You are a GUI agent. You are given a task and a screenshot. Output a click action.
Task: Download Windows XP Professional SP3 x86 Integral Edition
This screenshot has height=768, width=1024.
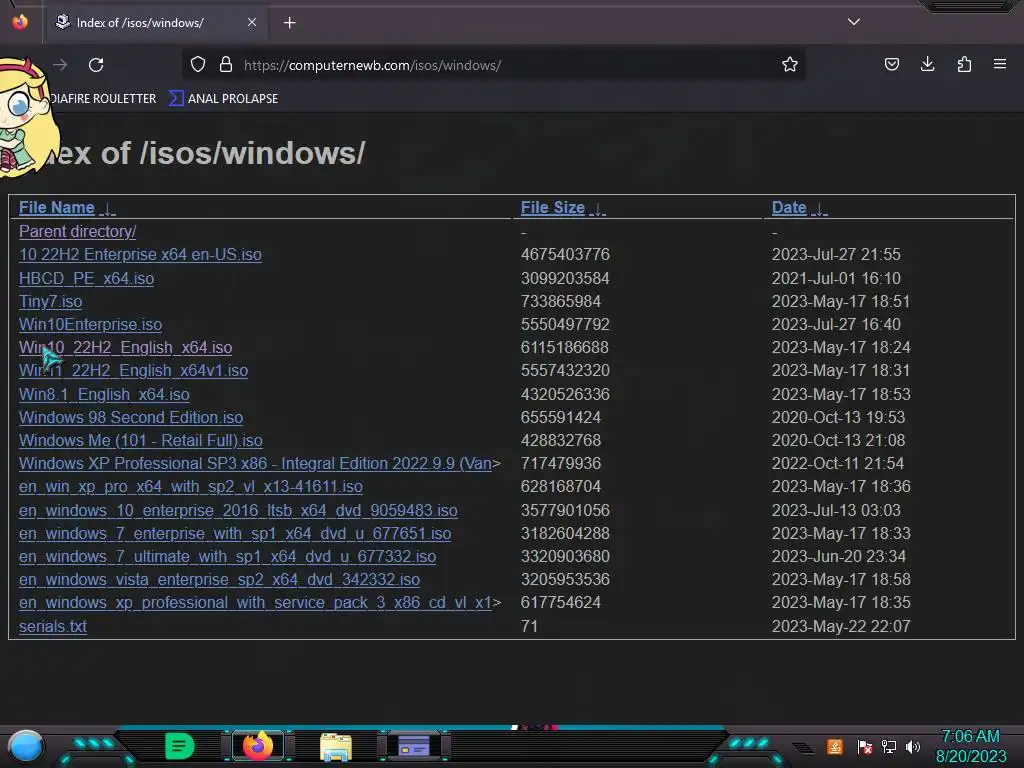255,463
